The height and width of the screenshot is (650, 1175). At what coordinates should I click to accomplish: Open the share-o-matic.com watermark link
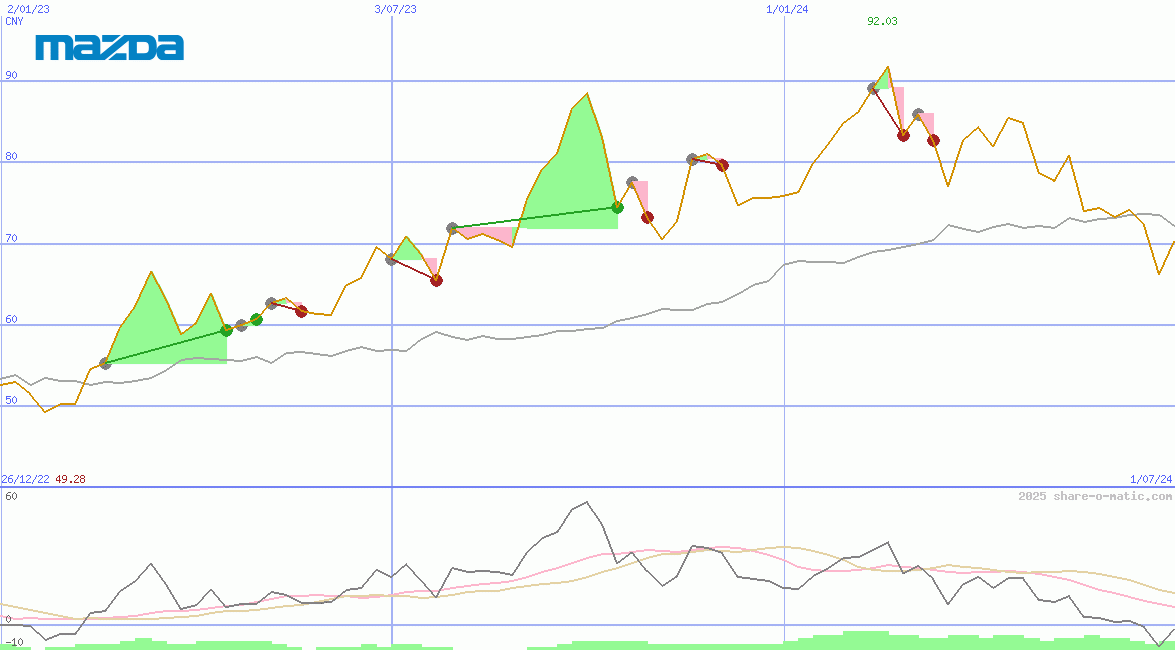pos(1095,496)
